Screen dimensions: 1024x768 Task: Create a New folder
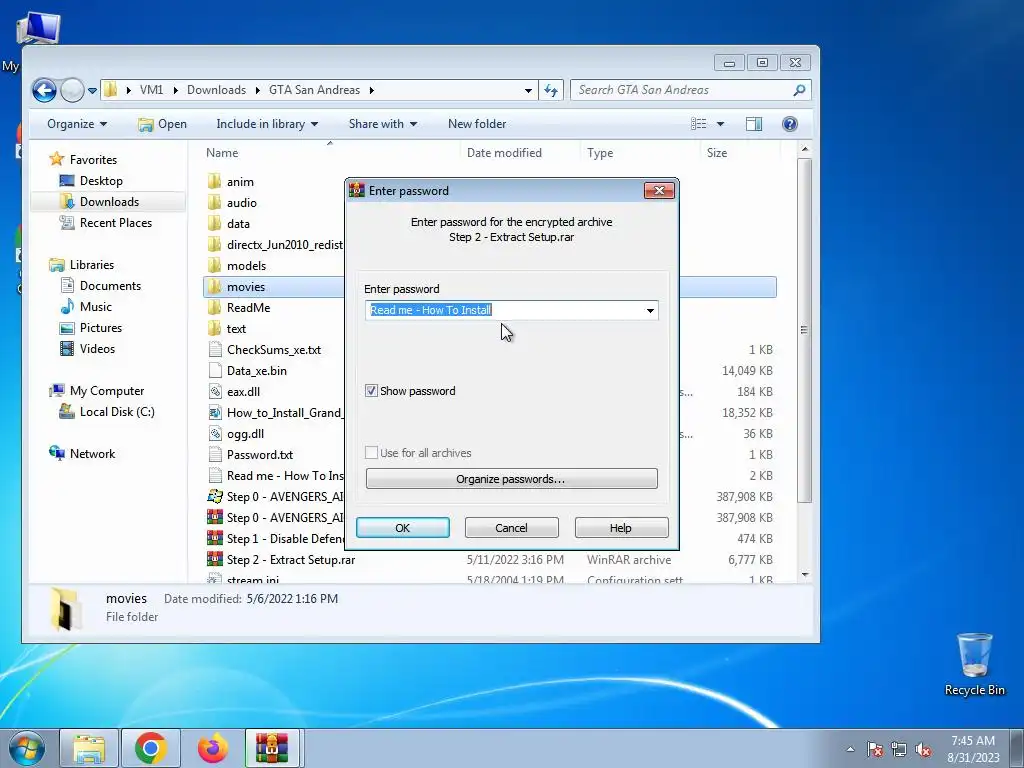477,124
